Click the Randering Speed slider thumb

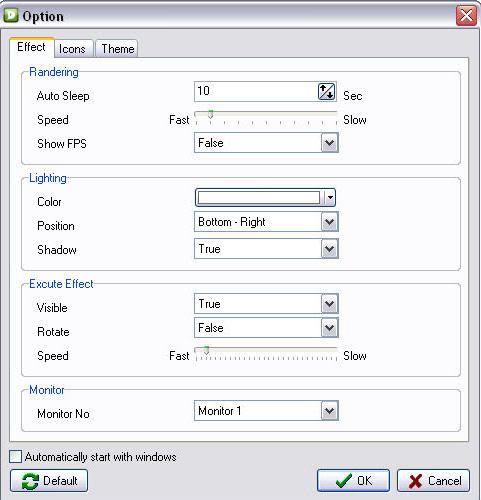(x=210, y=114)
